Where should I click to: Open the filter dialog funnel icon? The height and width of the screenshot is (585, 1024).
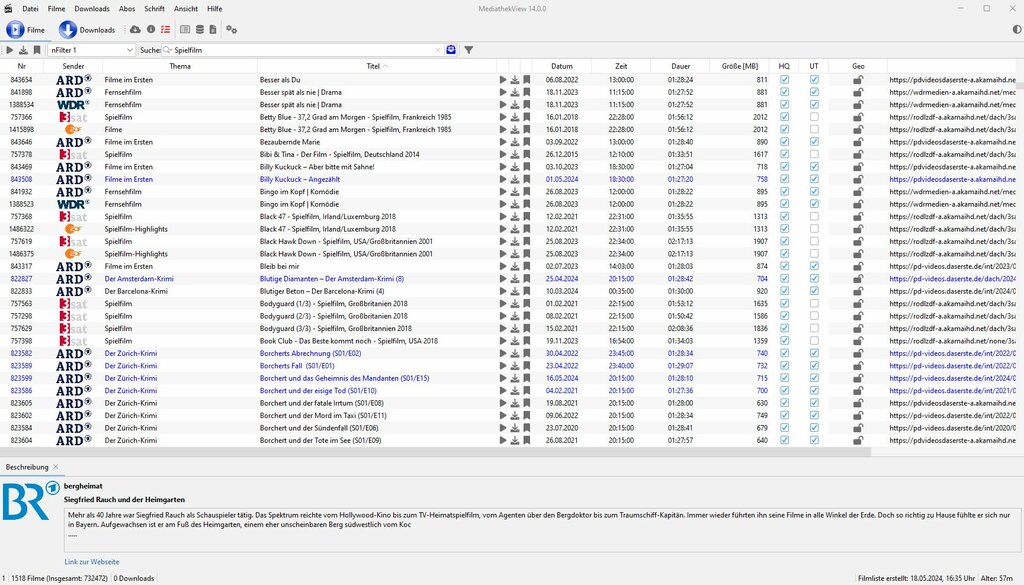(x=469, y=50)
